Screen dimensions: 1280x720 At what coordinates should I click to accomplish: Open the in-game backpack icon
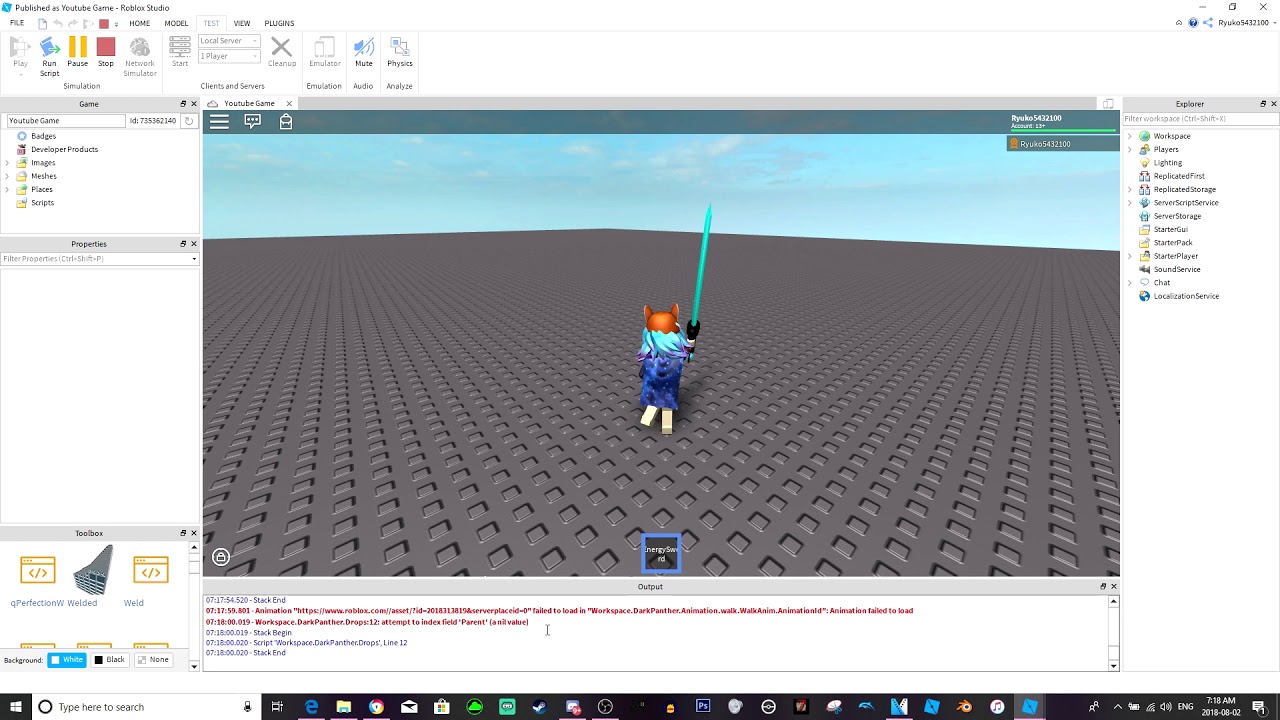point(286,122)
